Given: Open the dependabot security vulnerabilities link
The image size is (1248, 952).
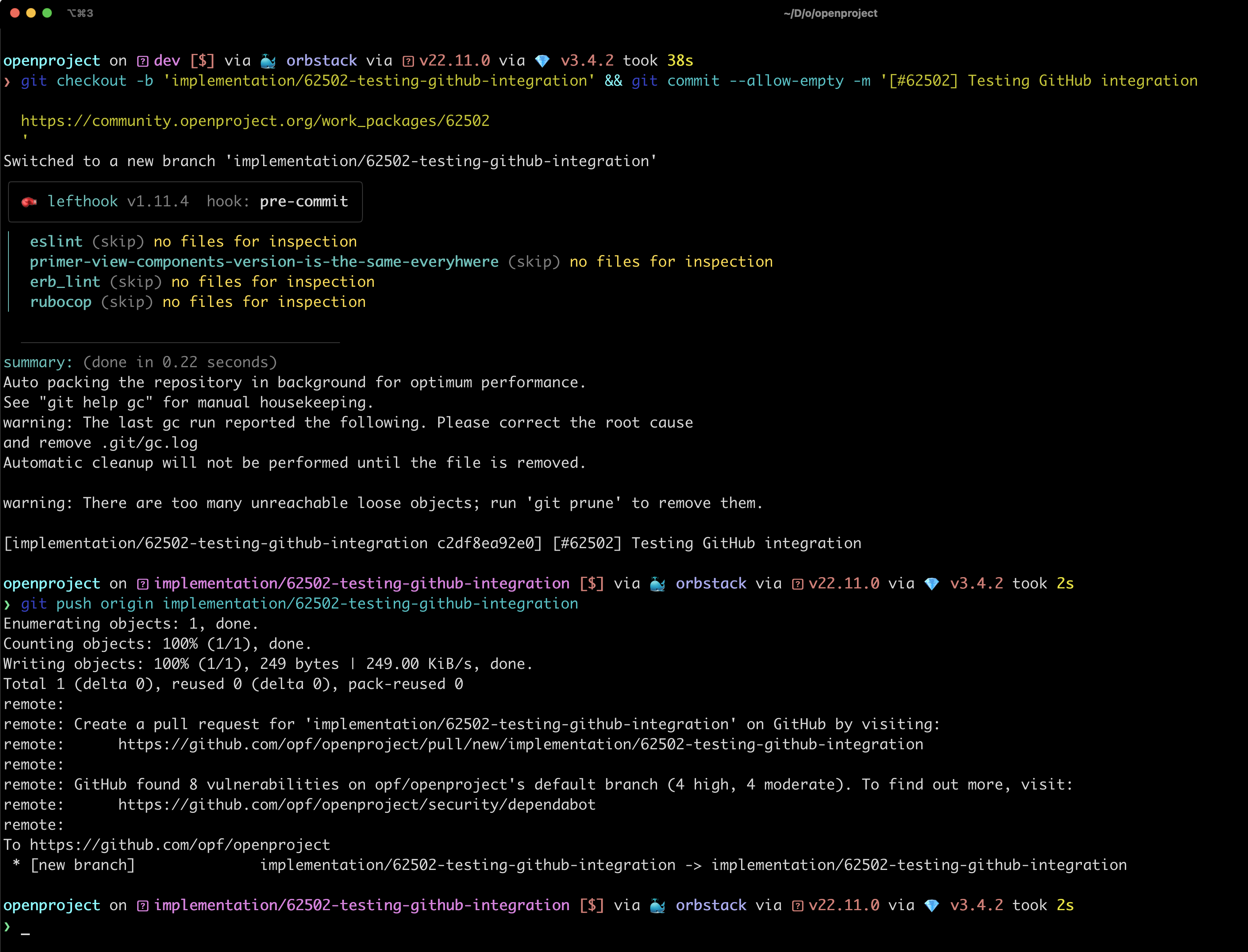Looking at the screenshot, I should click(356, 804).
